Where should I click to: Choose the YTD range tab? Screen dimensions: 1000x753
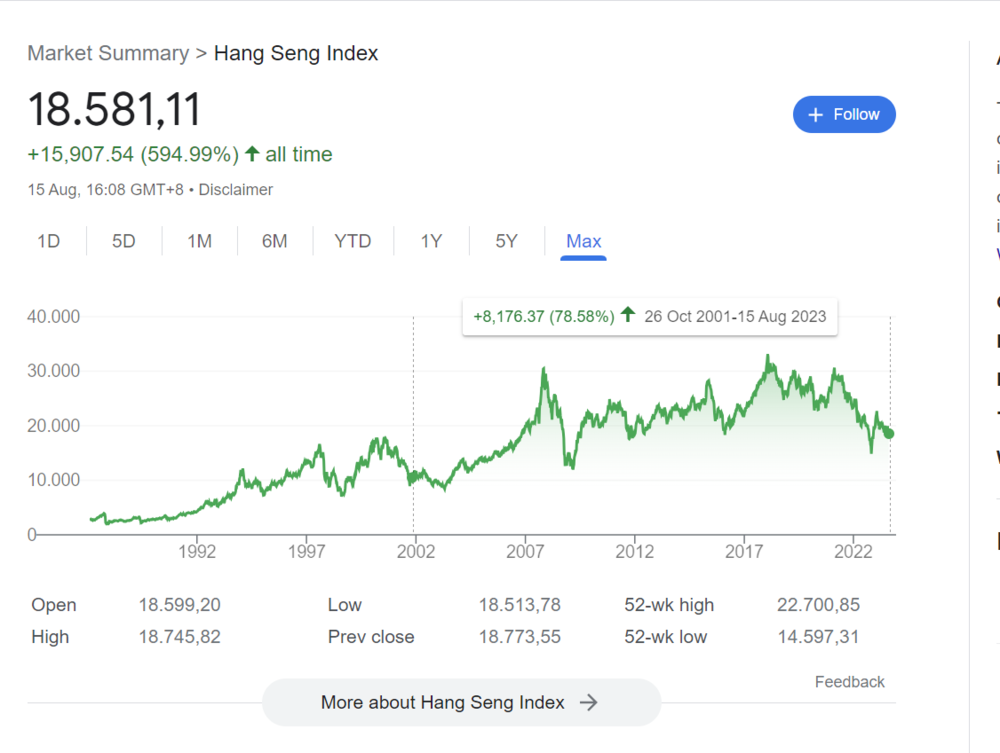pyautogui.click(x=353, y=241)
